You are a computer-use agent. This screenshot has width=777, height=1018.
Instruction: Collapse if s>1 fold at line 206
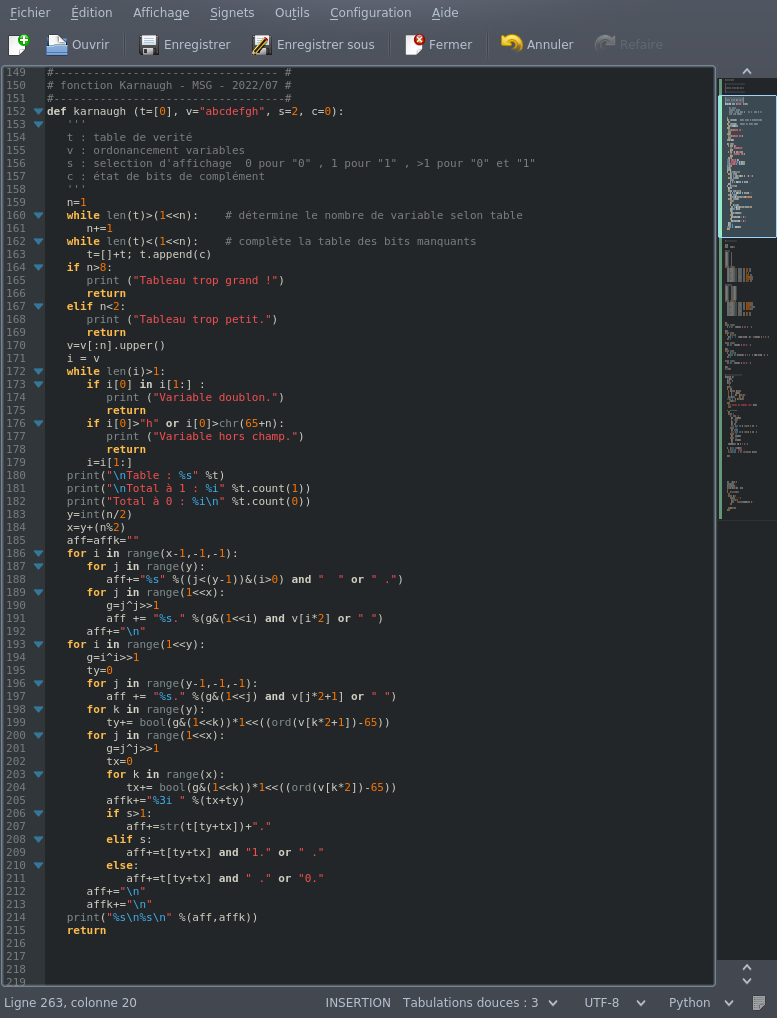[x=38, y=813]
